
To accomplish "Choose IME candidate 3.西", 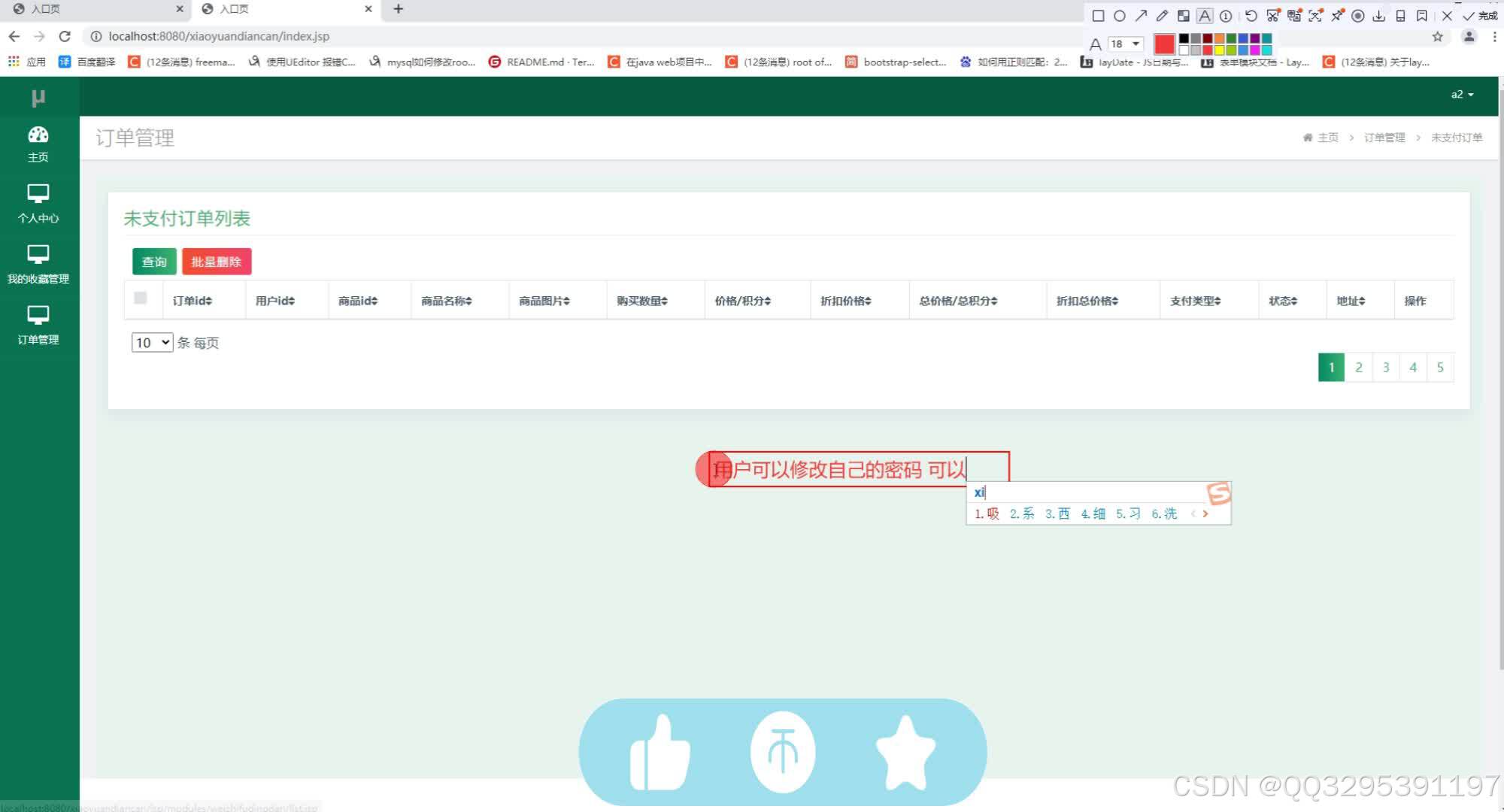I will 1057,514.
